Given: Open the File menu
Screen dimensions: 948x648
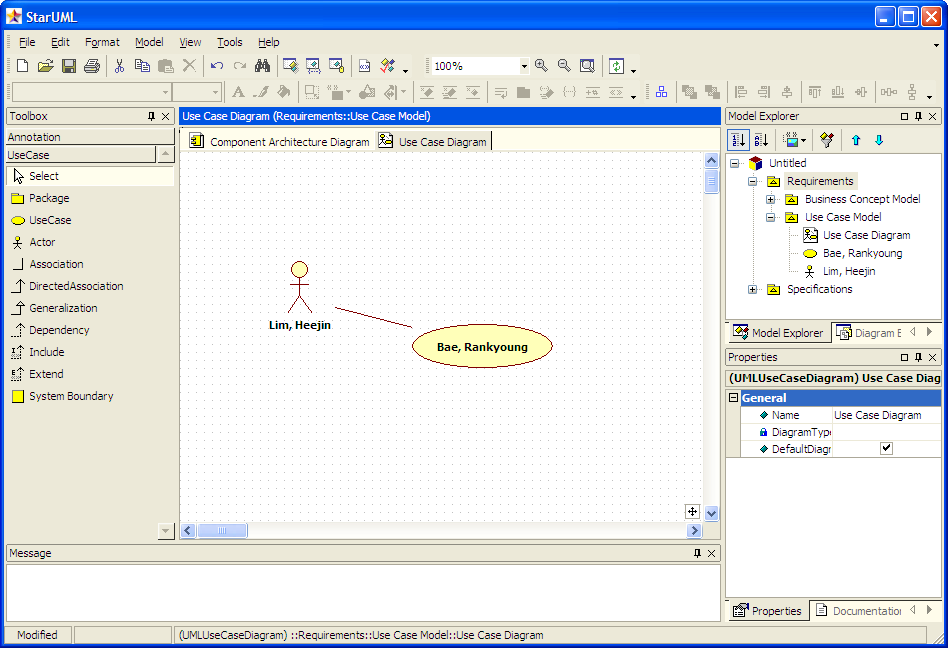Looking at the screenshot, I should tap(27, 42).
